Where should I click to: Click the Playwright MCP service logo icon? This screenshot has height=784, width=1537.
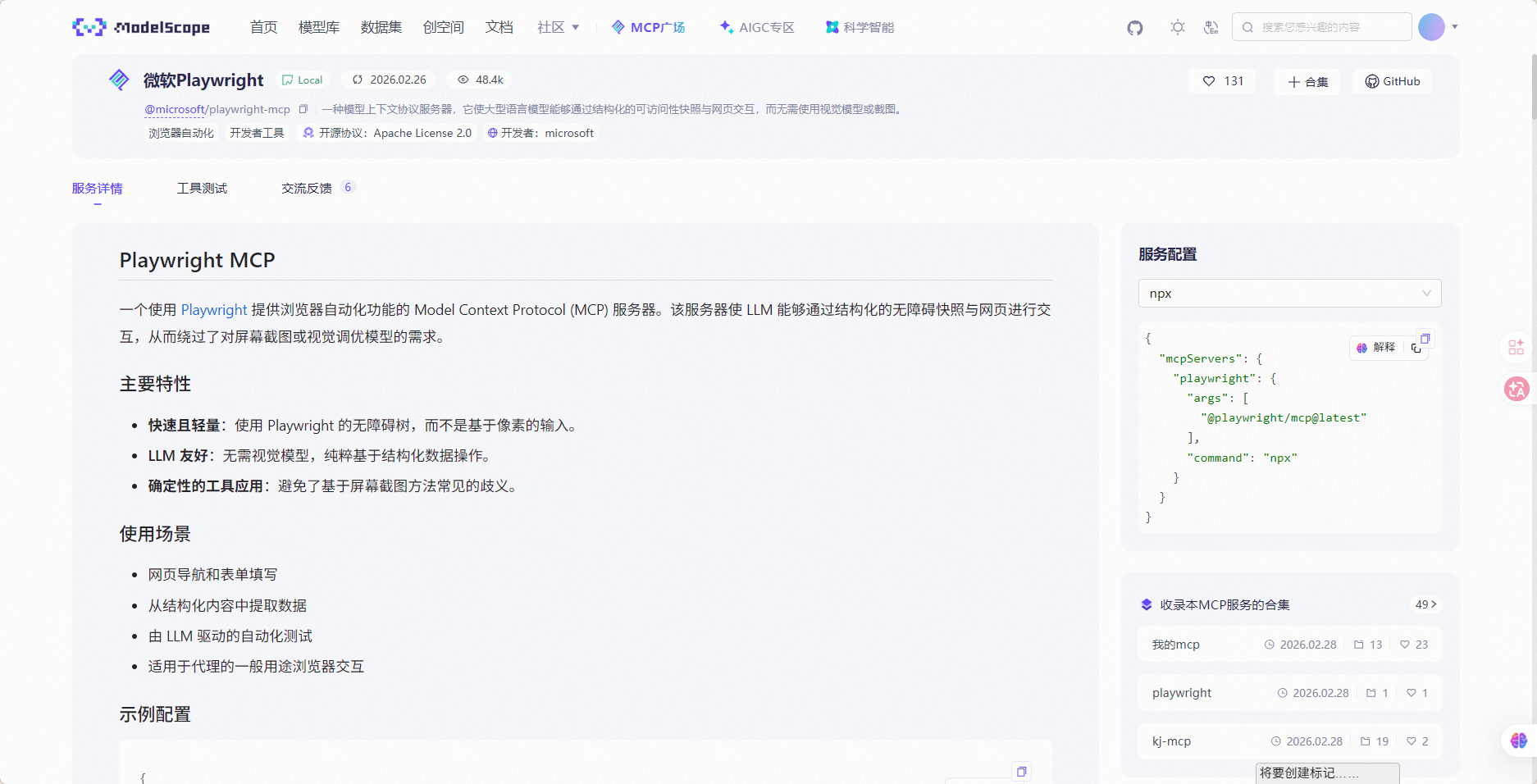tap(119, 80)
